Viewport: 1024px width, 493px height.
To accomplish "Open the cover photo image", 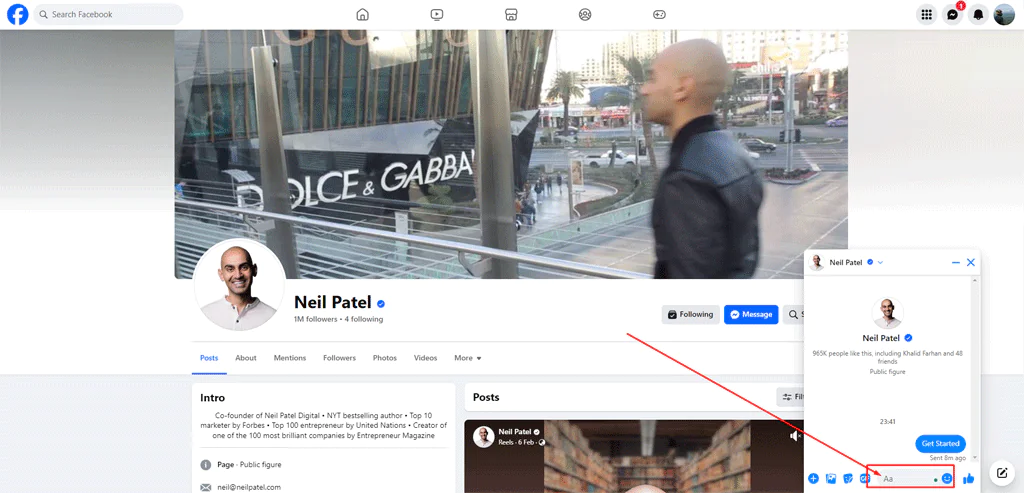I will point(511,154).
